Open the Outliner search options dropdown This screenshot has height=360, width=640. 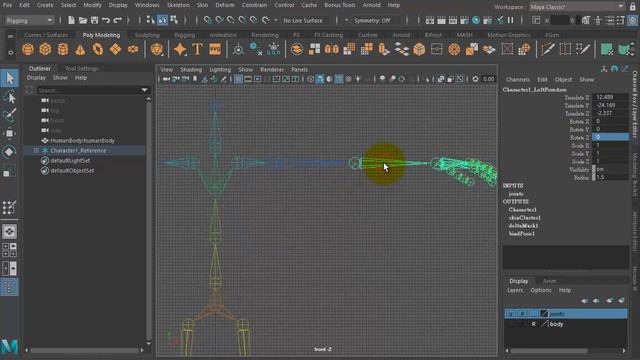coord(144,90)
